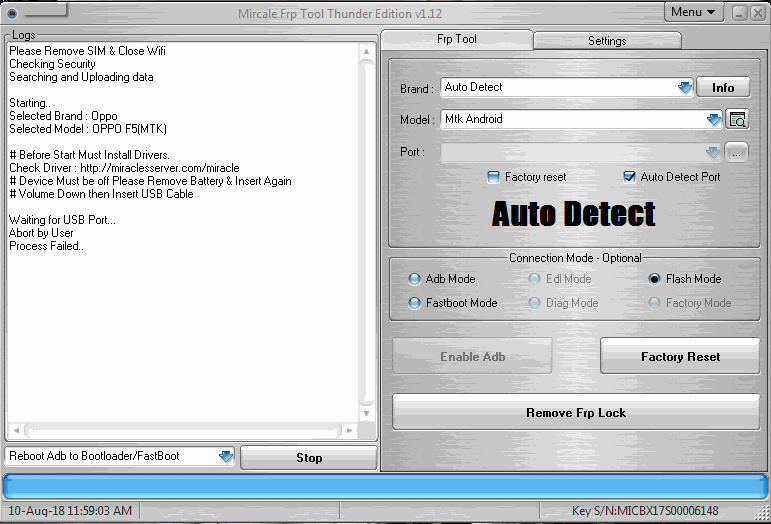Click 'Abort by User' log line
The width and height of the screenshot is (771, 524).
[41, 233]
